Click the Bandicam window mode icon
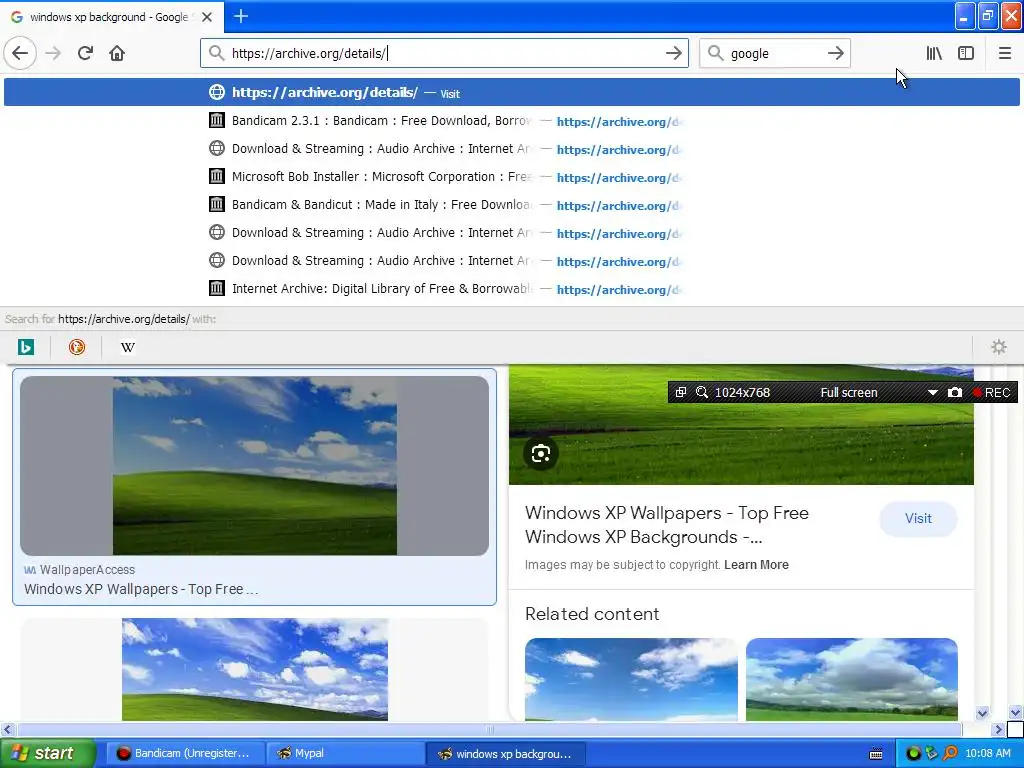Screen dimensions: 1024x768 pyautogui.click(x=680, y=392)
